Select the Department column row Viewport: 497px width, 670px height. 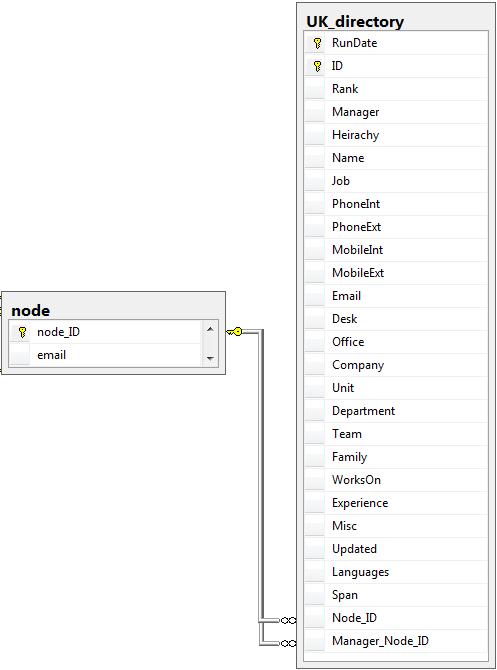click(x=396, y=411)
